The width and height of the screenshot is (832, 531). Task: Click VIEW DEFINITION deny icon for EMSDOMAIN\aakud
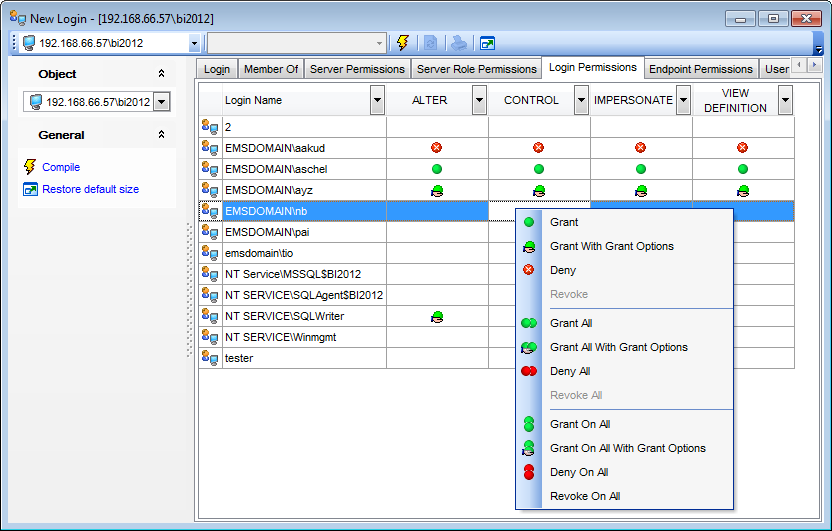coord(742,147)
